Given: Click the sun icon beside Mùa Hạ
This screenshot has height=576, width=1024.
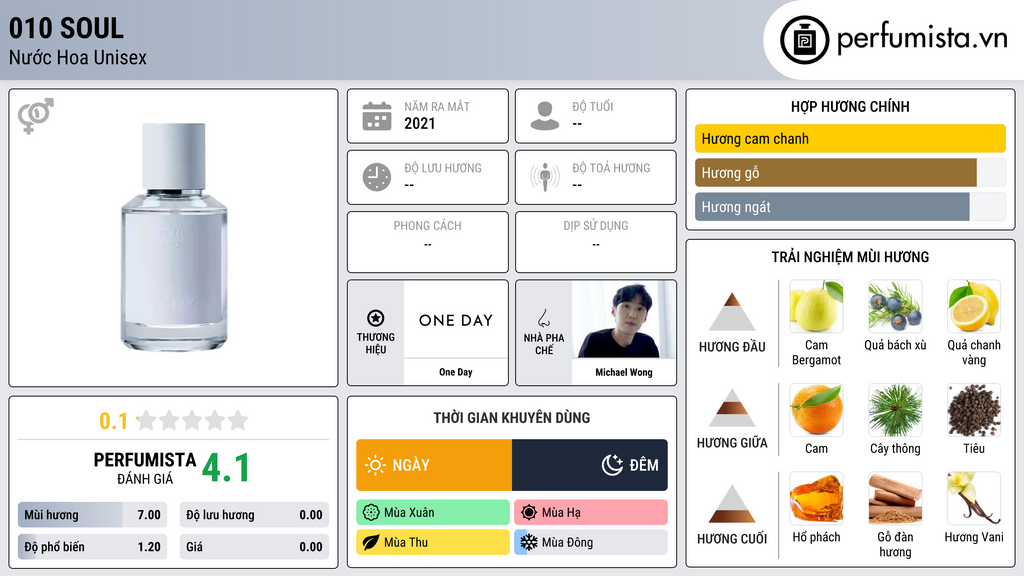Looking at the screenshot, I should [529, 513].
